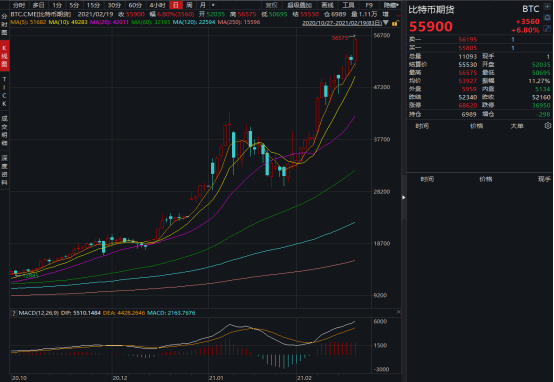Add BTC to watchlist with plus icon
The image size is (554, 382).
pos(547,6)
